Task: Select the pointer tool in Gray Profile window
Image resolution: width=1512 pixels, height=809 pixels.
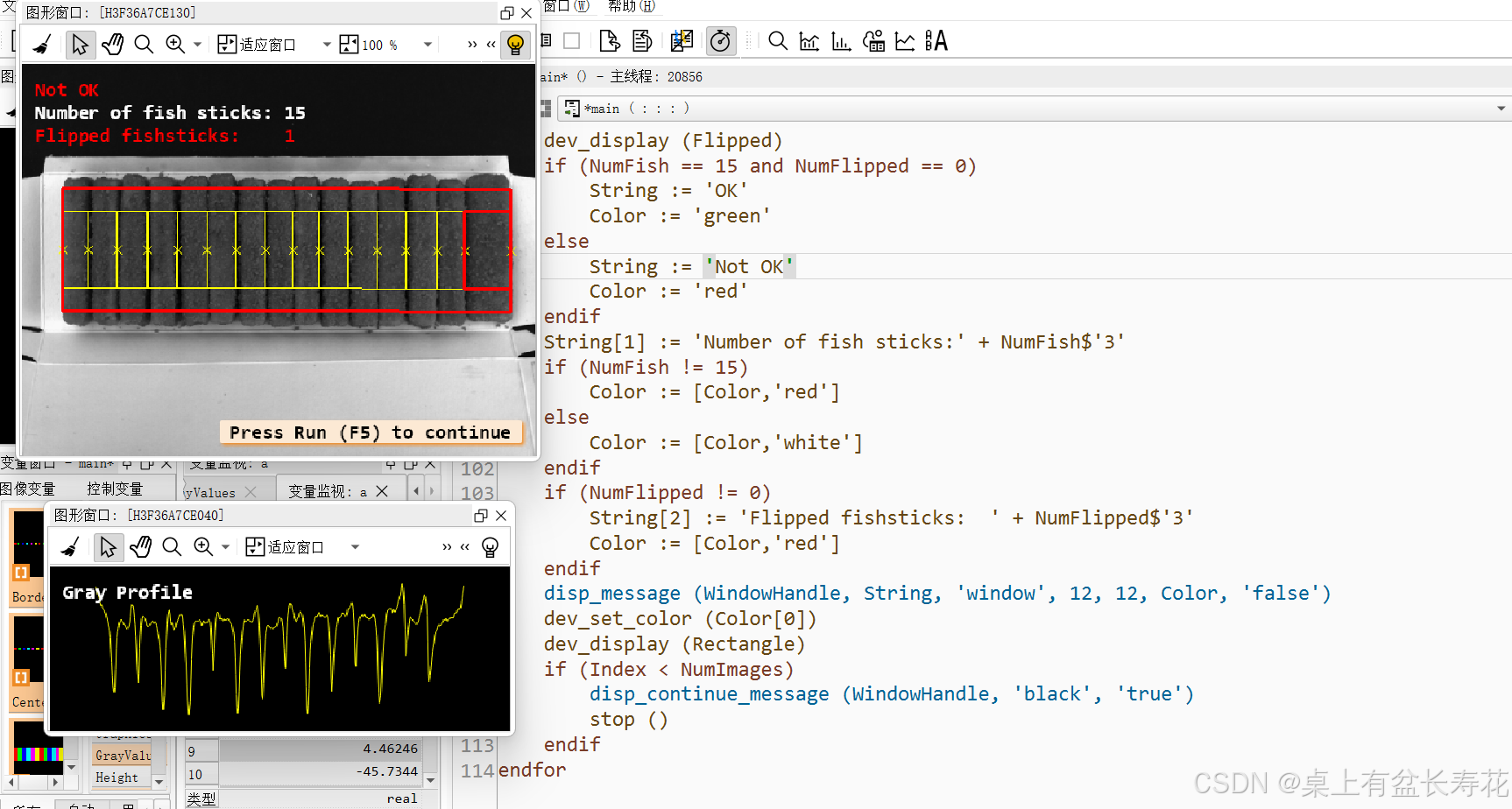Action: (108, 547)
